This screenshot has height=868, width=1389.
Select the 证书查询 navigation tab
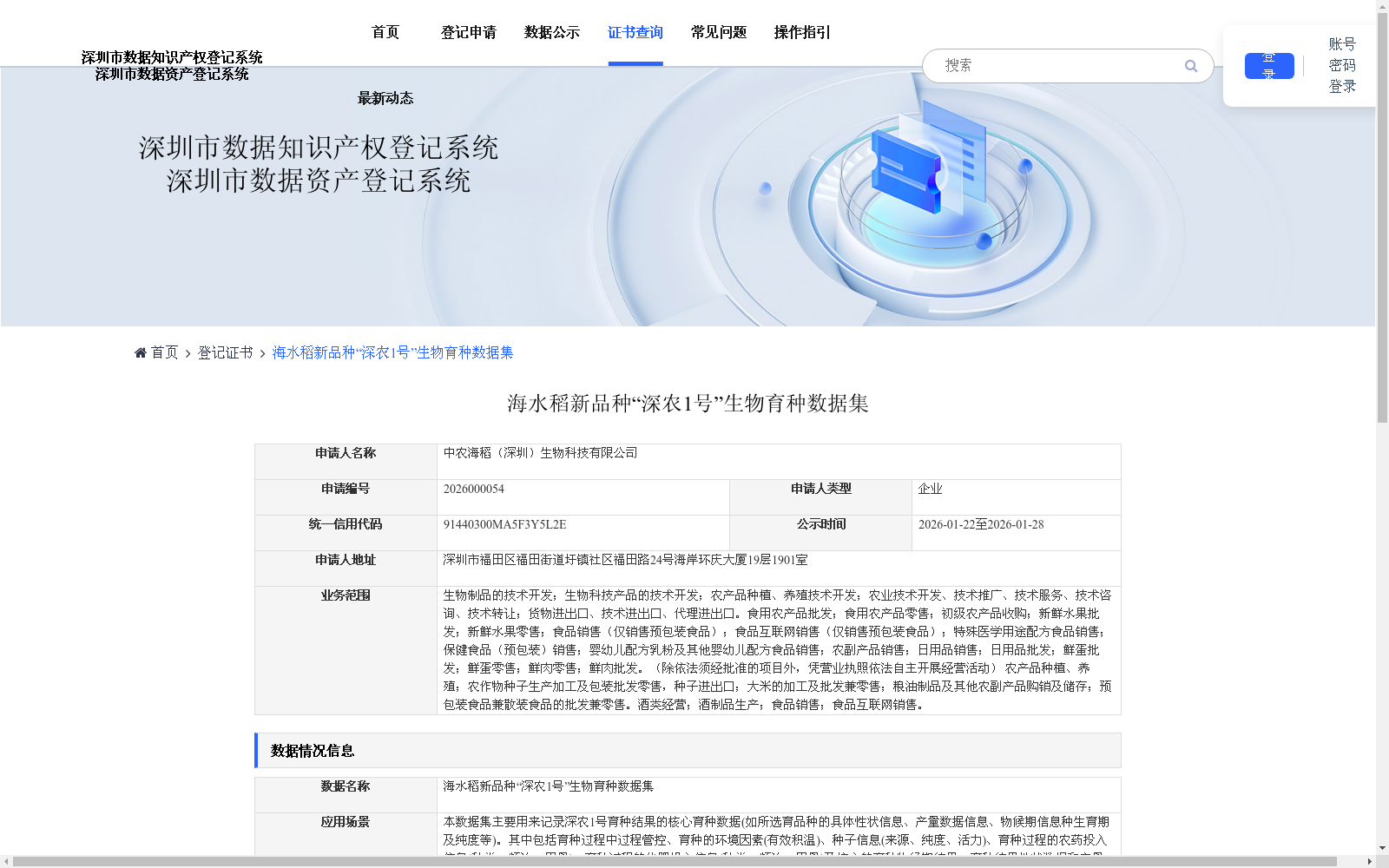[635, 32]
